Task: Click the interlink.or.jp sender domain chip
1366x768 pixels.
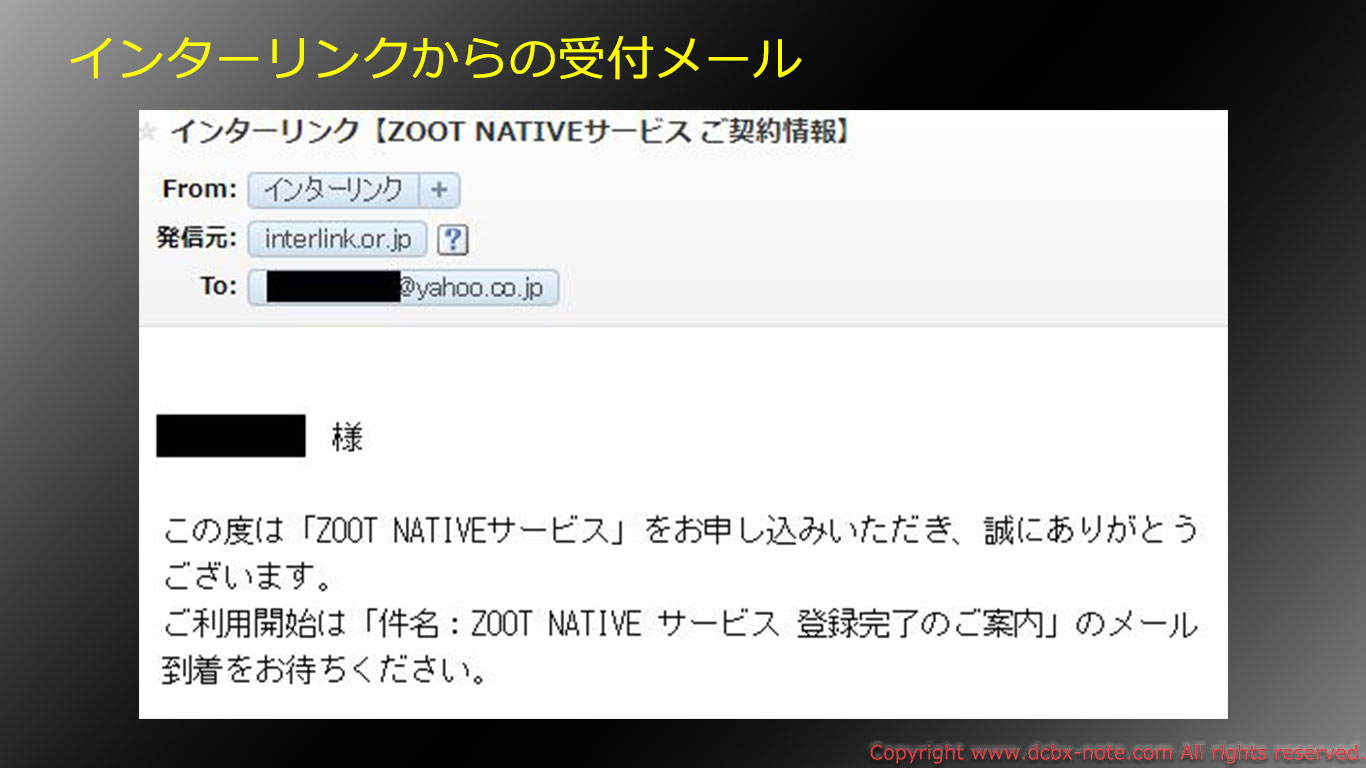Action: [x=338, y=240]
